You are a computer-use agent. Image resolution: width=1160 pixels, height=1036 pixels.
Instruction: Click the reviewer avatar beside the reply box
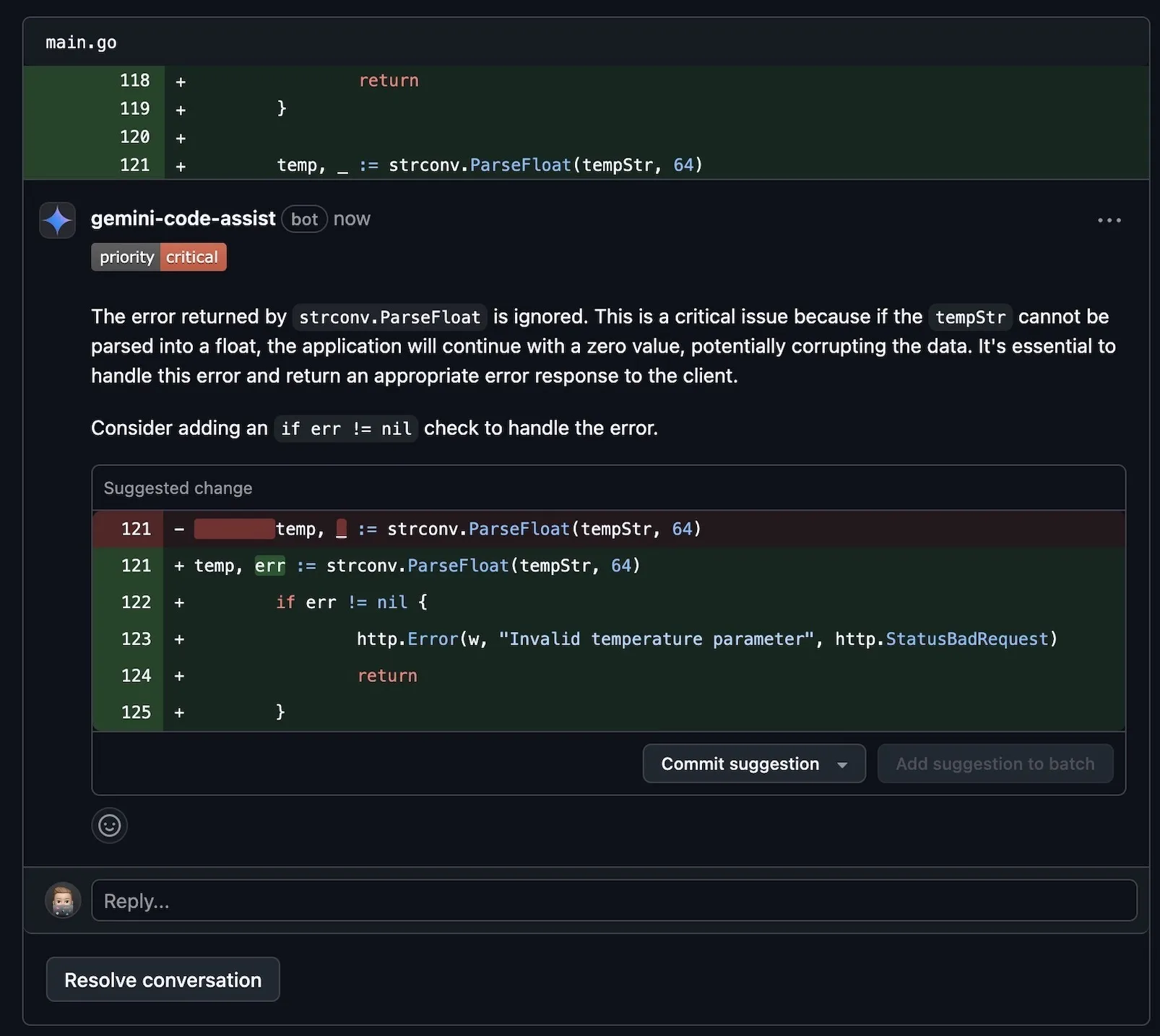click(x=63, y=900)
